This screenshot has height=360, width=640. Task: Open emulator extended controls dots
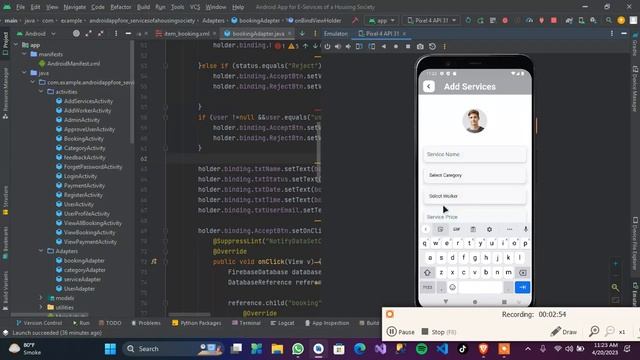click(x=444, y=47)
